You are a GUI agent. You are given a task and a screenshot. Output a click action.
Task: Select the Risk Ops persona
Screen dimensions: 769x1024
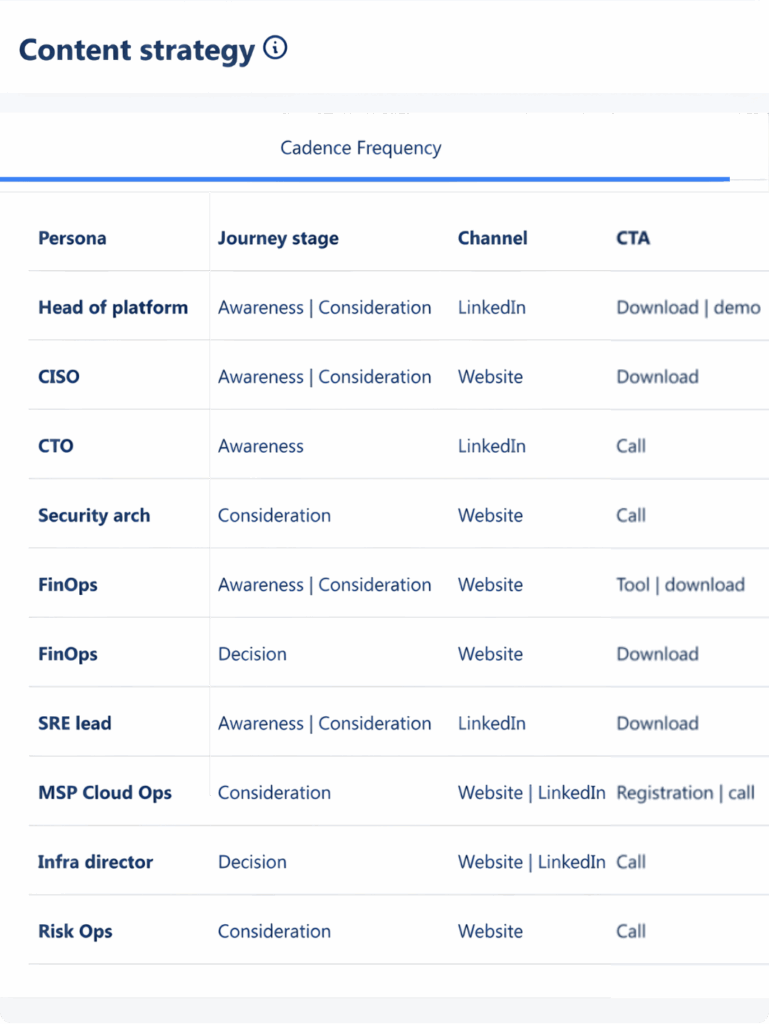(75, 931)
